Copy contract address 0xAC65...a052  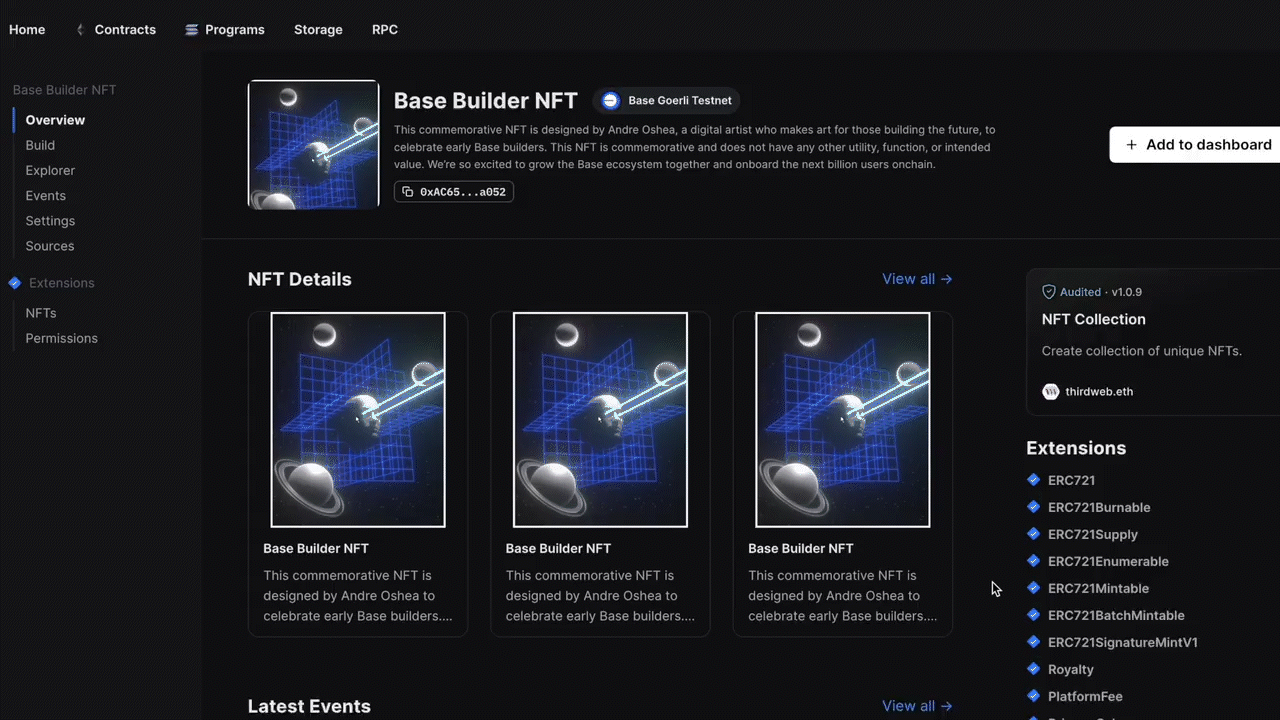(454, 192)
